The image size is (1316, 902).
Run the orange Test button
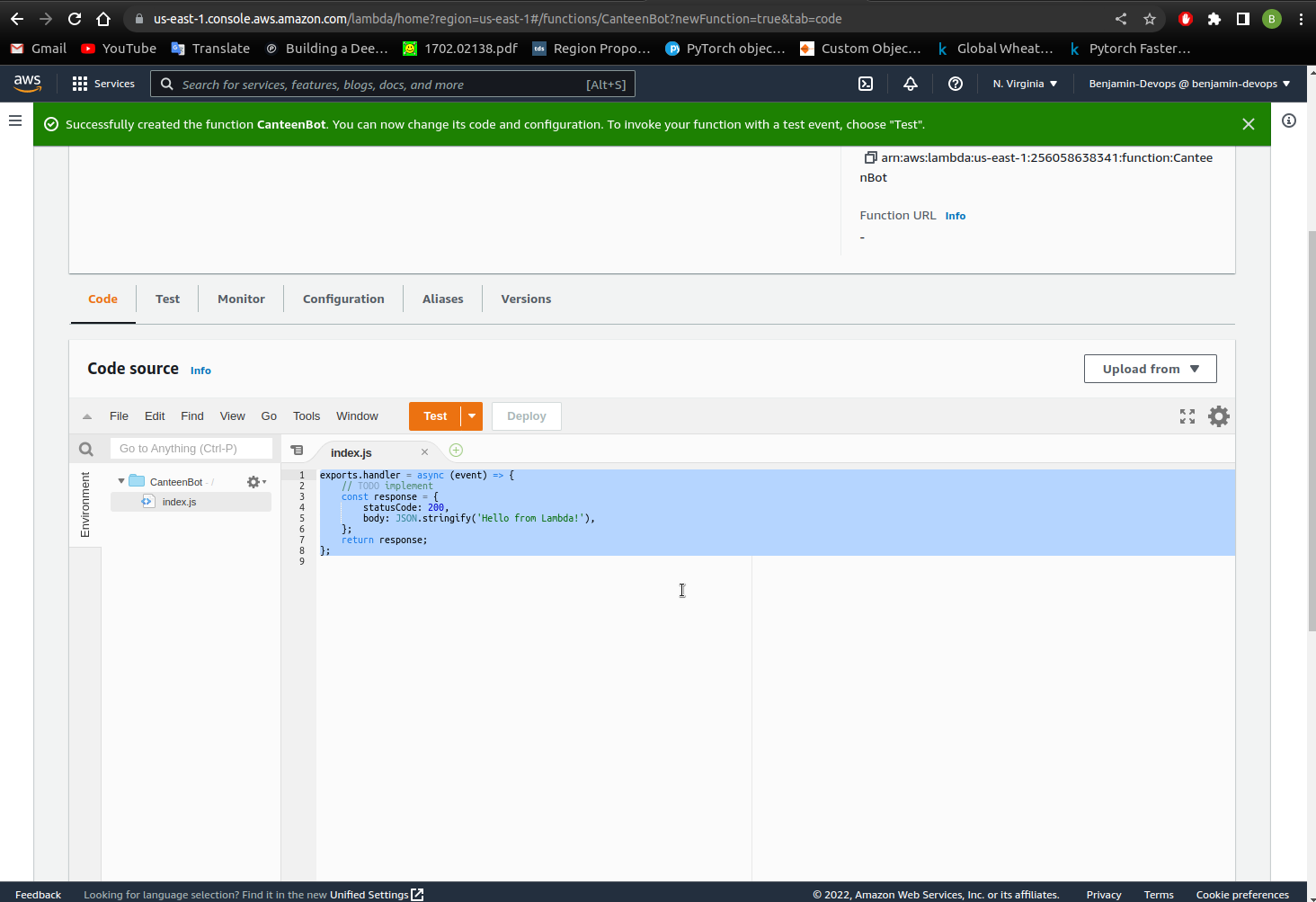click(x=435, y=416)
